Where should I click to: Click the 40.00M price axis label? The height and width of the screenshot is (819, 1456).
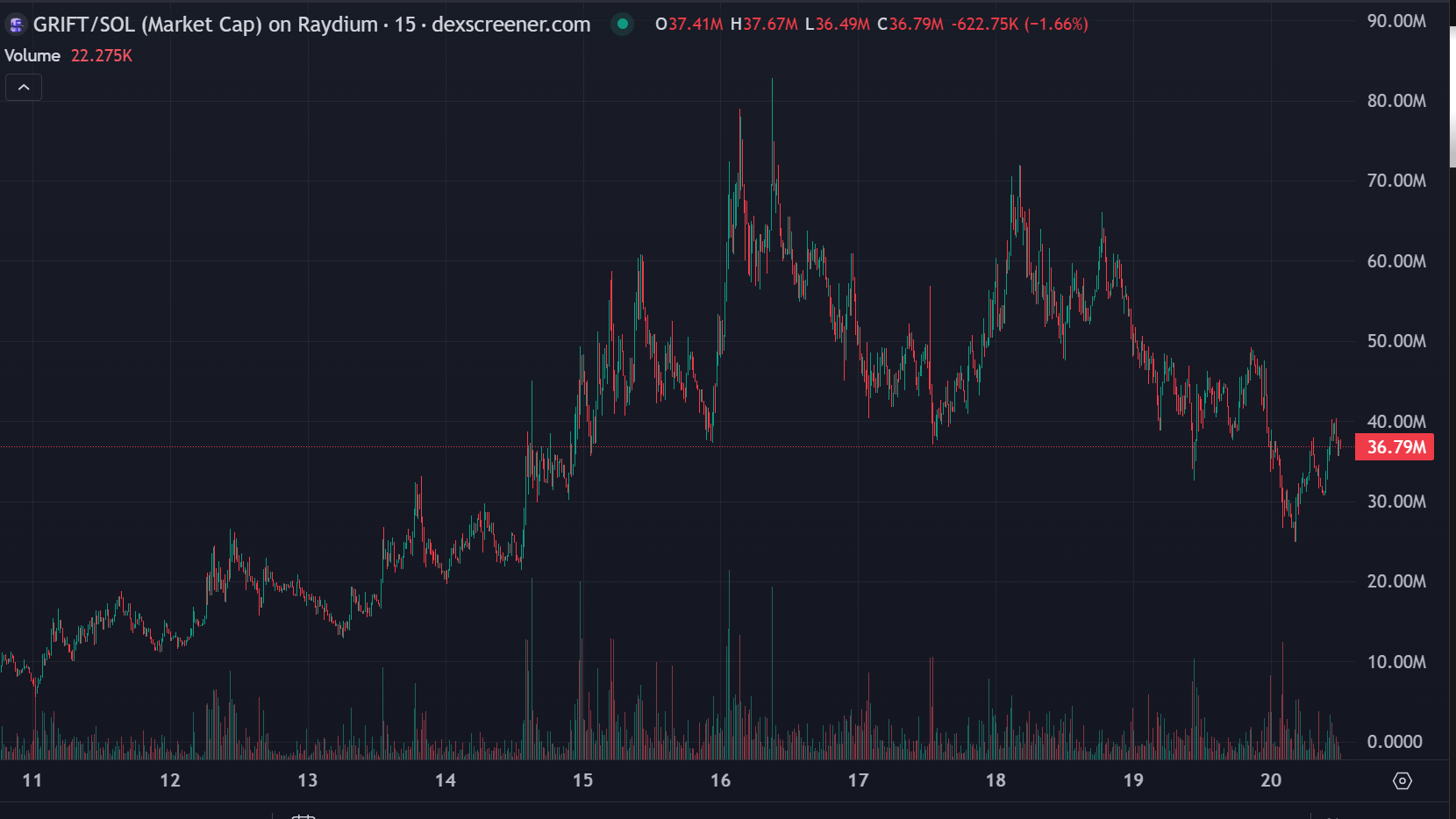point(1396,422)
